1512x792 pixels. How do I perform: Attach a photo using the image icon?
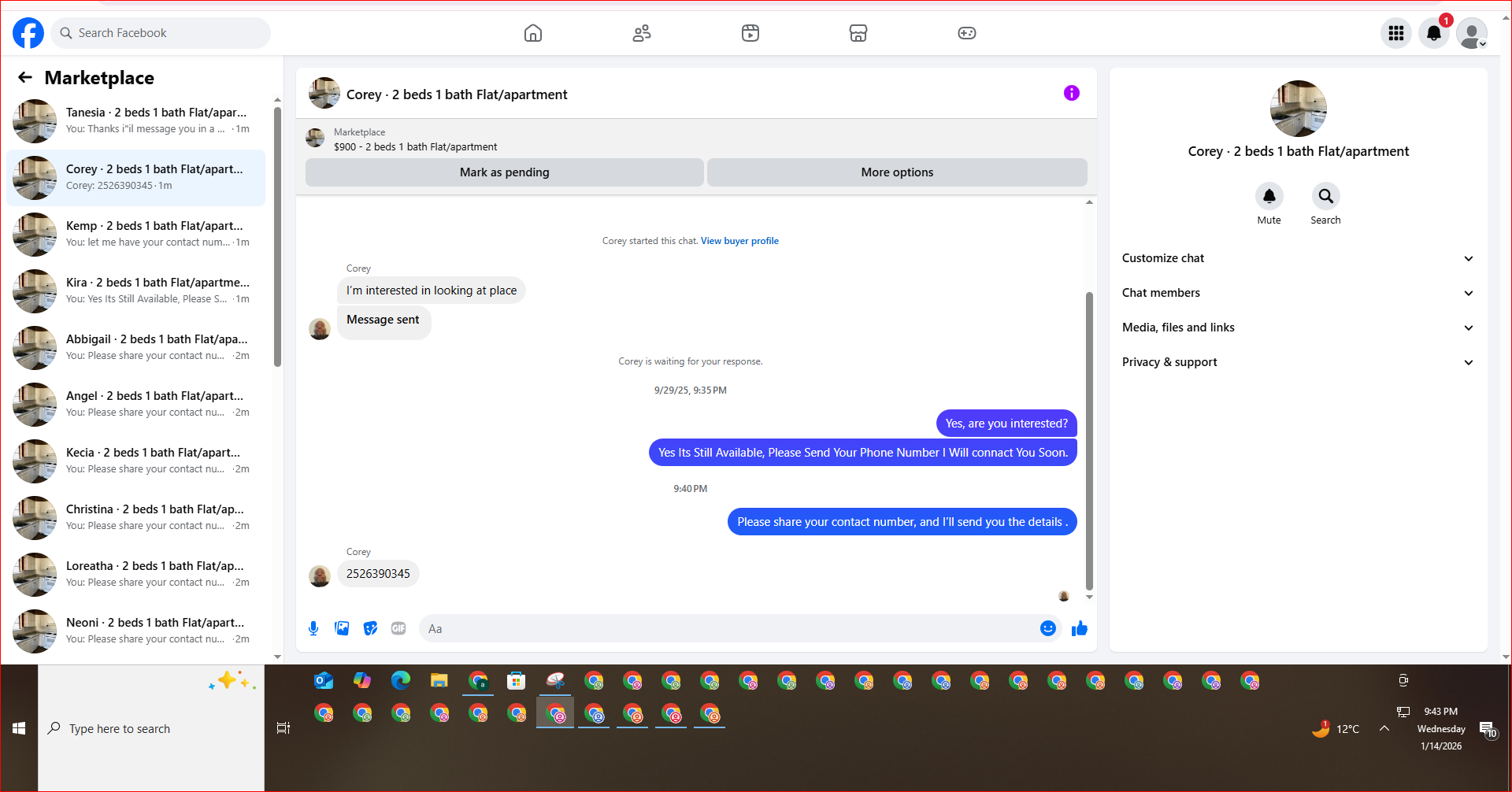pyautogui.click(x=342, y=628)
